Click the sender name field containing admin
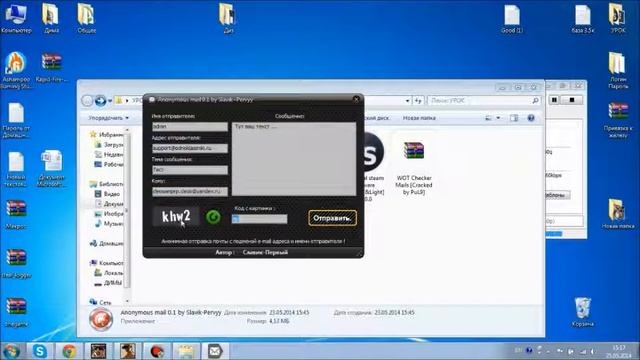Image resolution: width=640 pixels, height=360 pixels. point(190,127)
